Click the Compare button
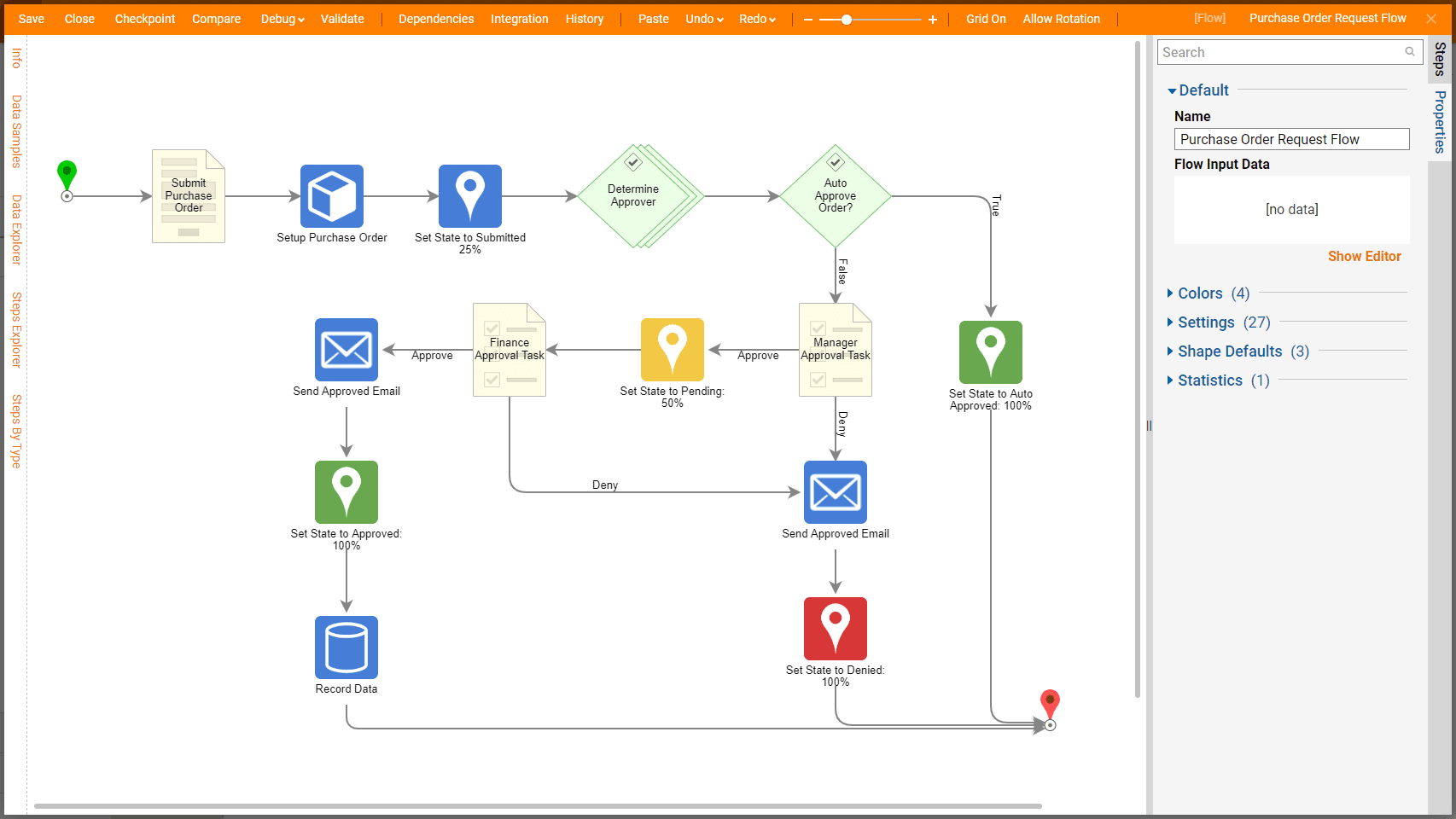The image size is (1456, 819). pyautogui.click(x=216, y=19)
